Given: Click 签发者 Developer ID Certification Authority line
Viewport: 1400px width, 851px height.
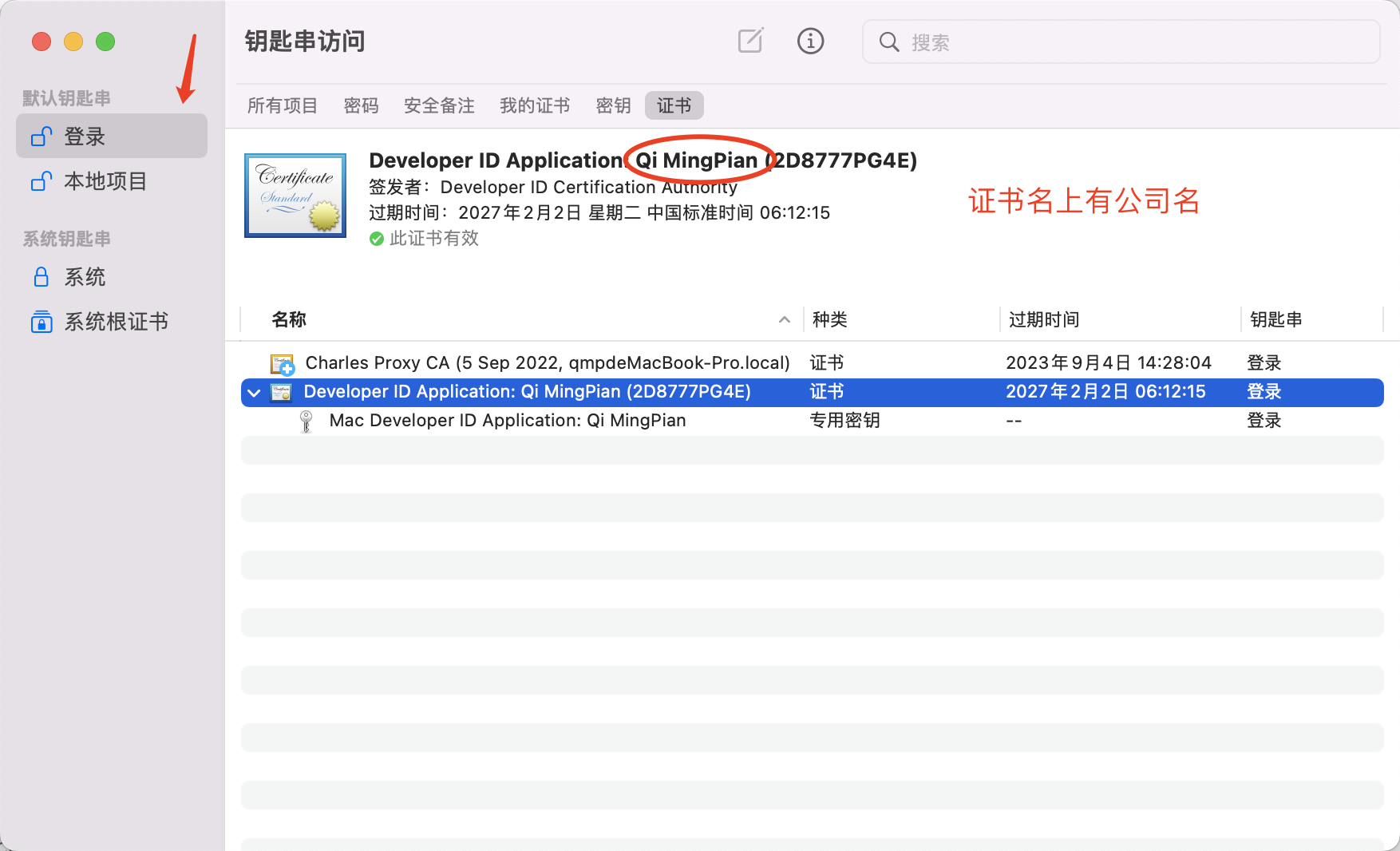Looking at the screenshot, I should 553,187.
